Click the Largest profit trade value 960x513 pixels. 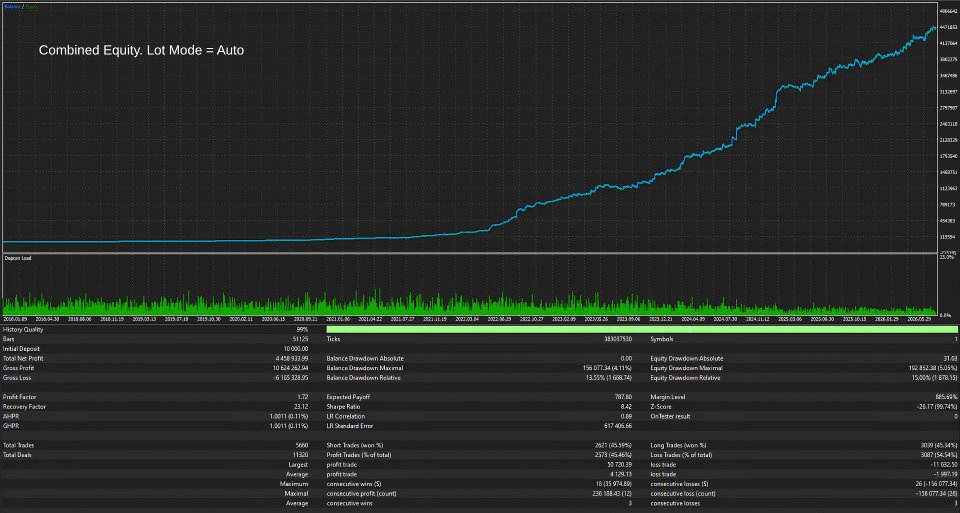click(619, 465)
